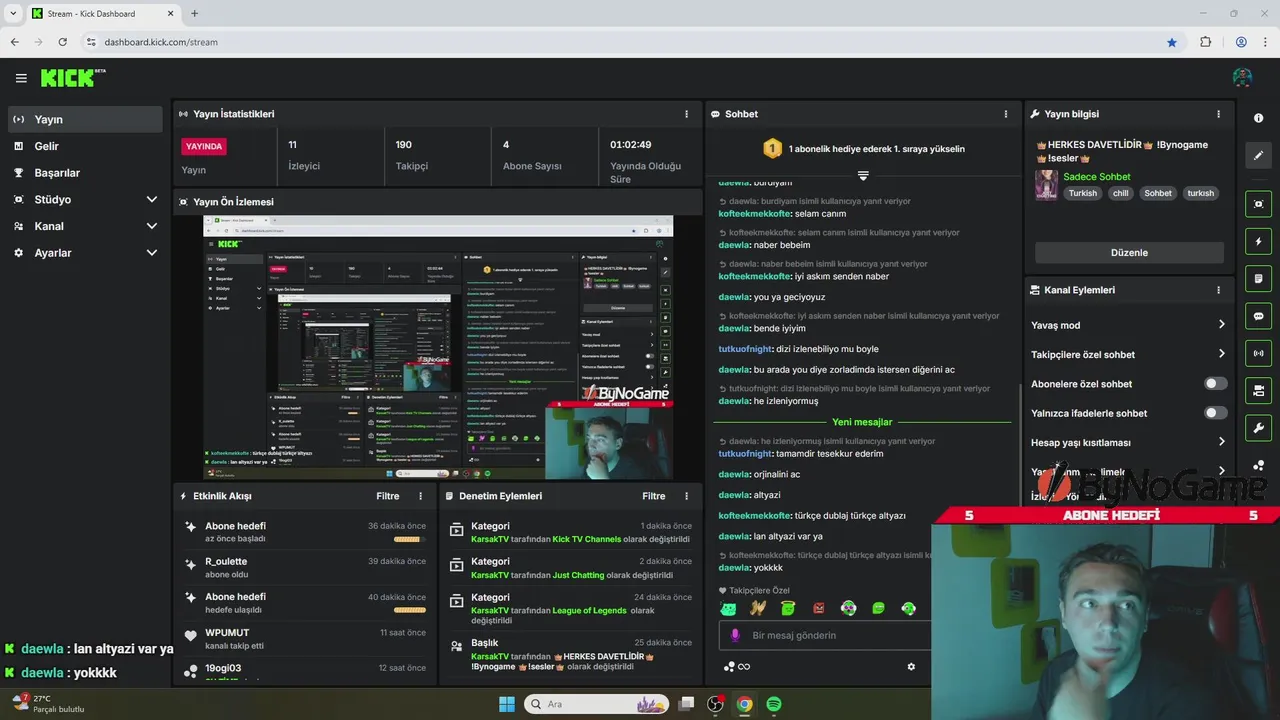Open the Sadece Sohbet category link

1096,177
